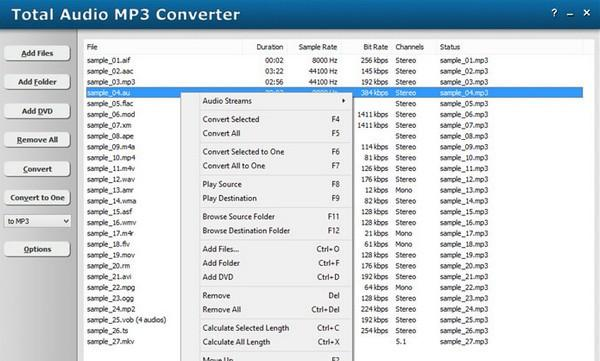The image size is (600, 361).
Task: Select file sample_10.mp4
Action: pos(111,158)
